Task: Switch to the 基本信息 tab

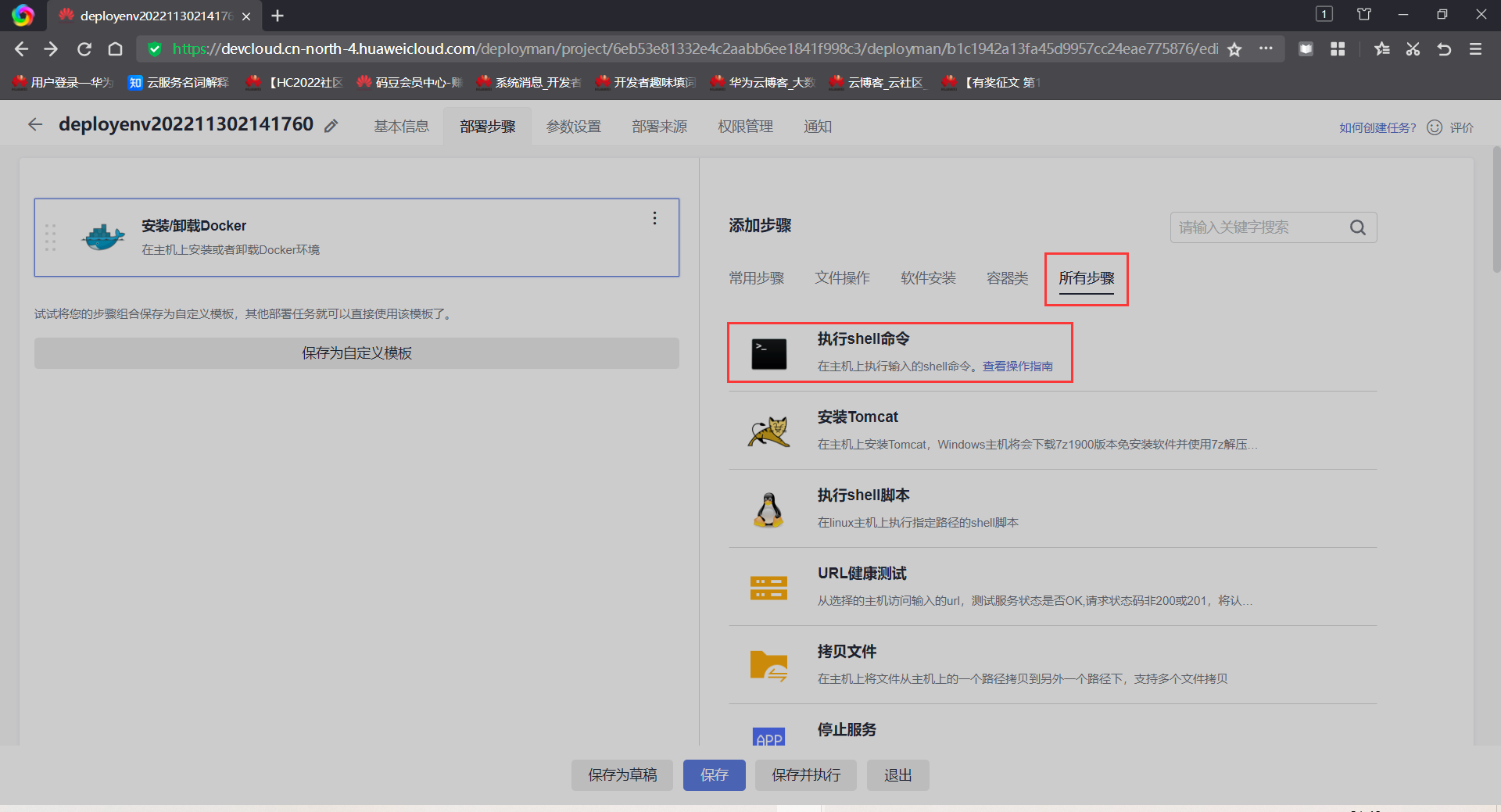Action: (401, 127)
